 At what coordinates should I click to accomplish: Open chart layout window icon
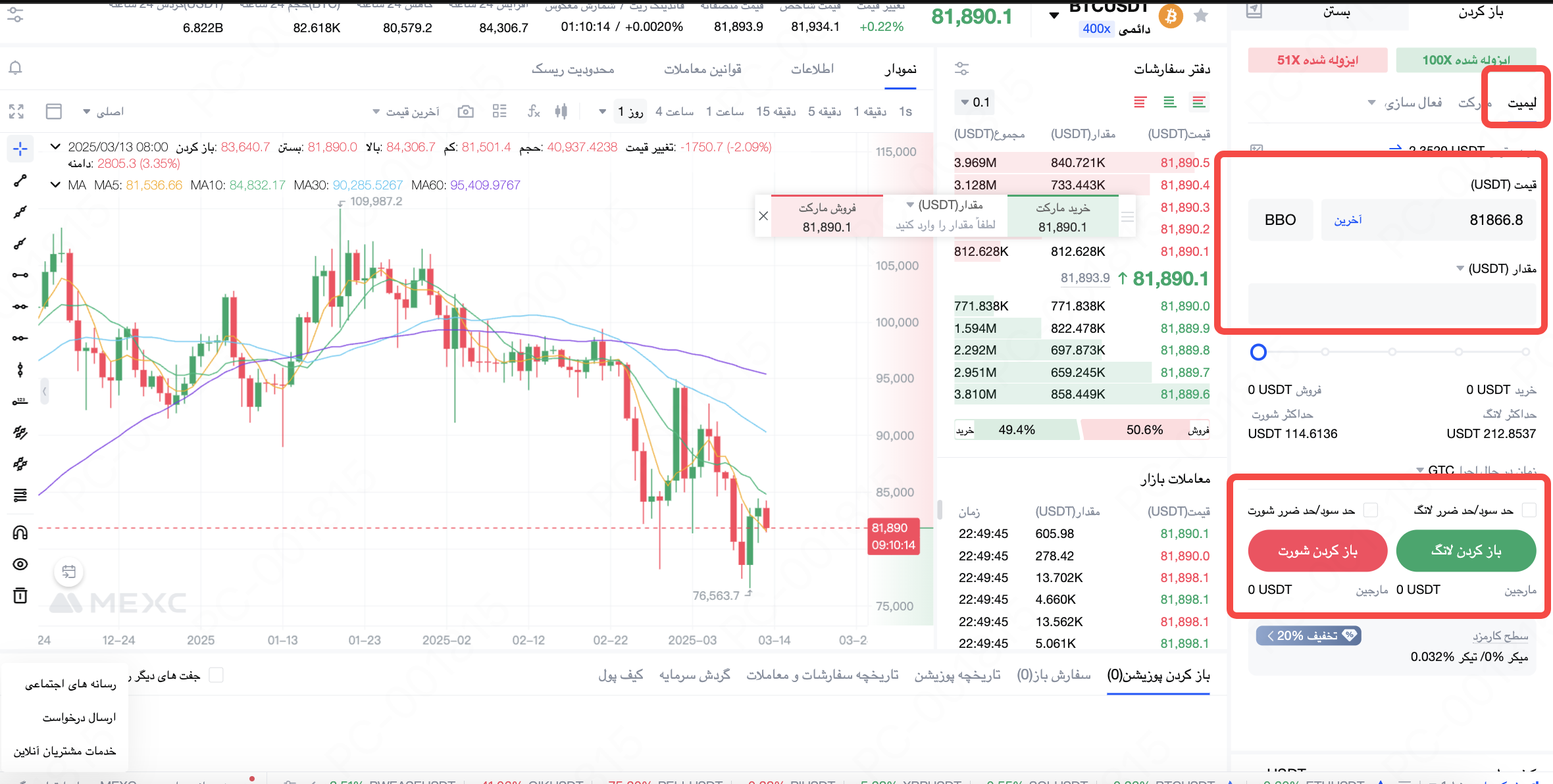(54, 112)
